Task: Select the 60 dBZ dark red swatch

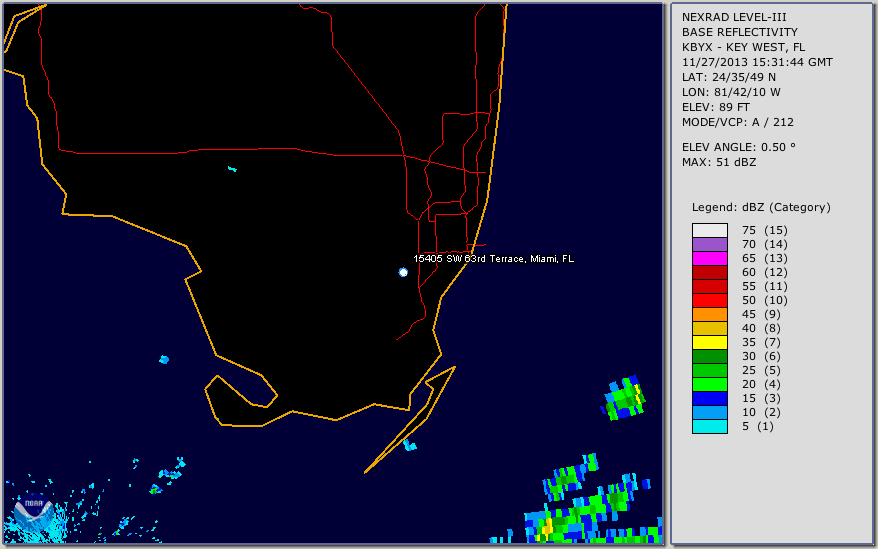Action: click(709, 272)
